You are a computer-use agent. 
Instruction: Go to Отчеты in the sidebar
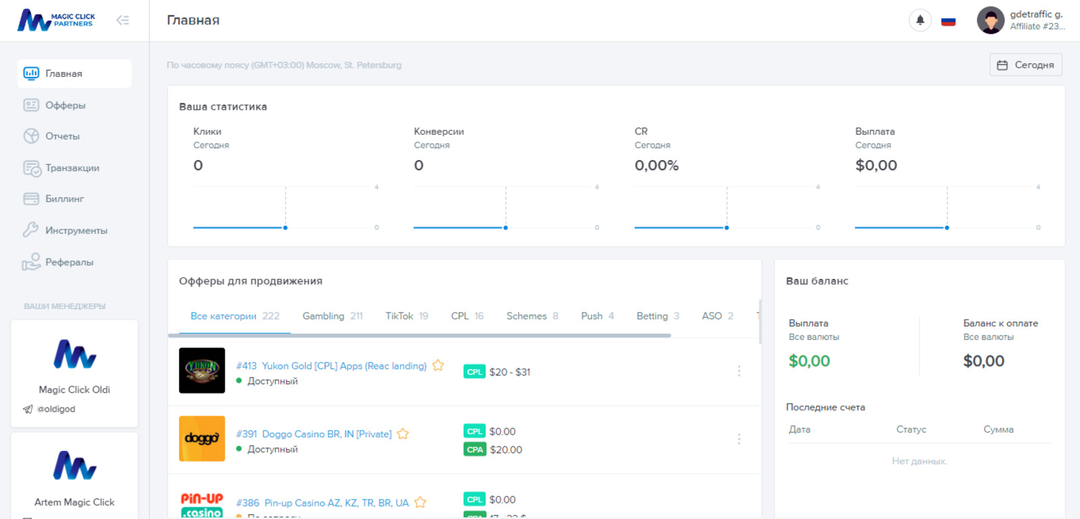(62, 136)
